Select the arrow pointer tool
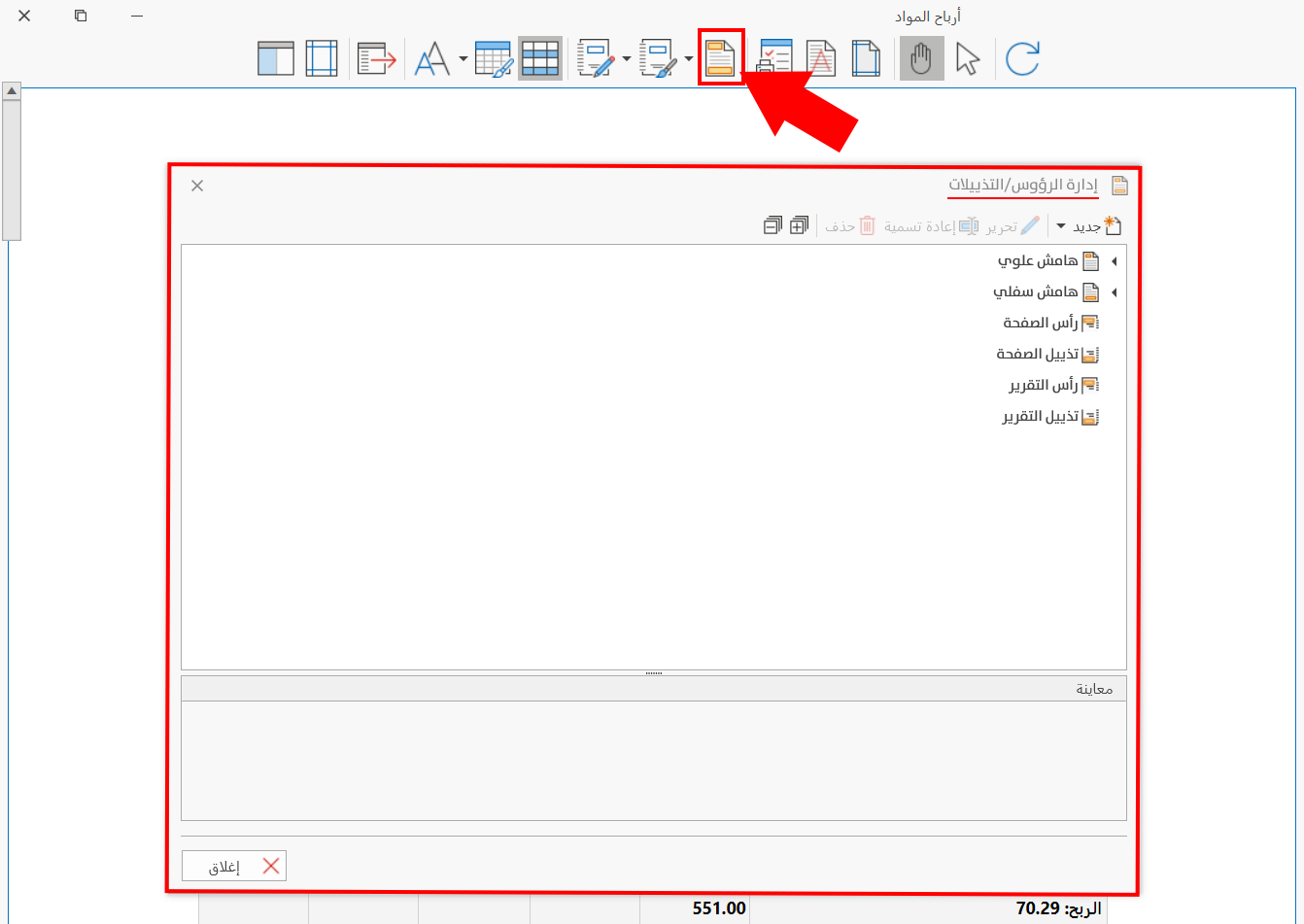This screenshot has height=924, width=1304. (x=968, y=58)
